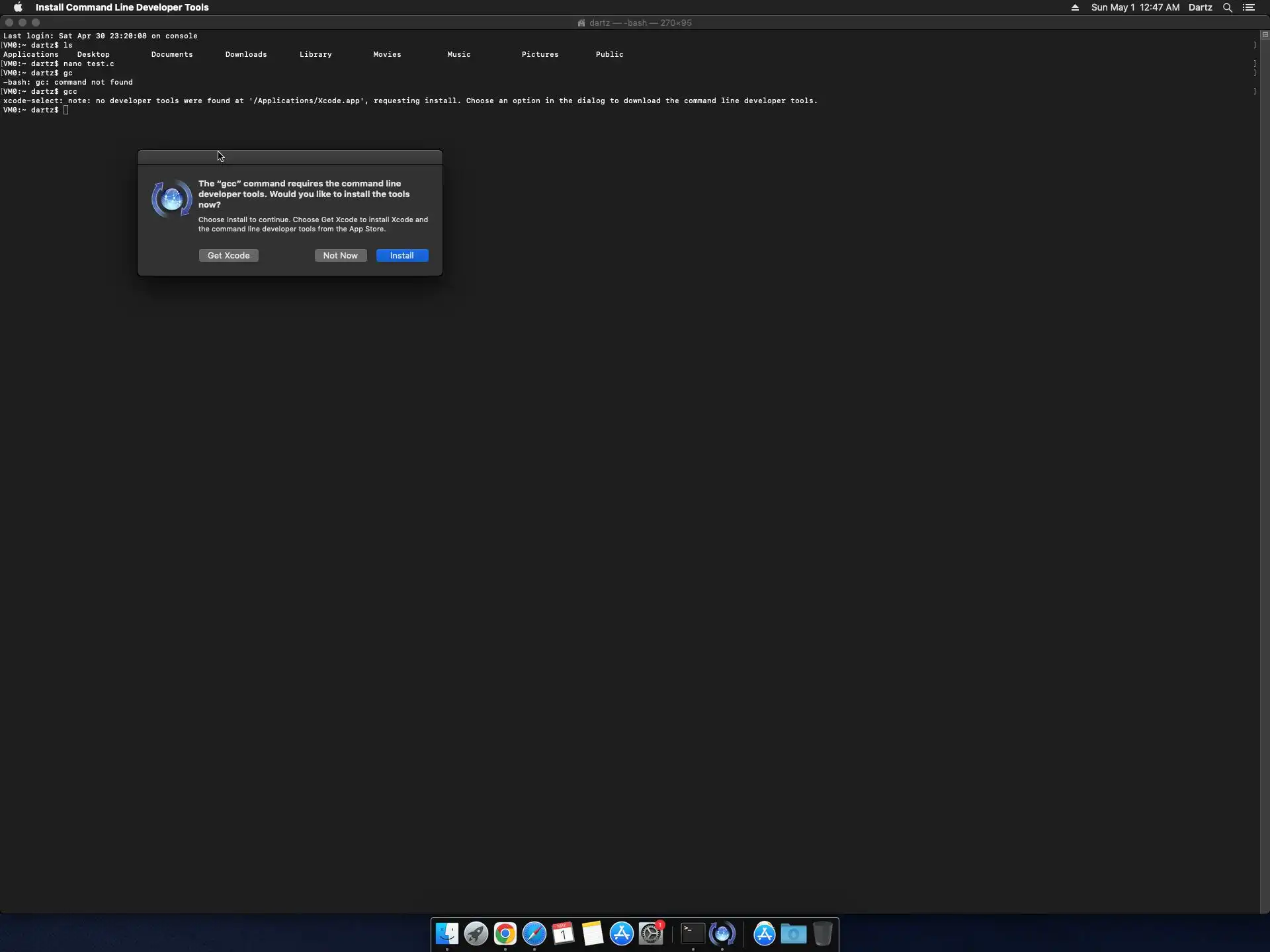Screen dimensions: 1270x952
Task: Launch Google Chrome from the dock
Action: pyautogui.click(x=505, y=933)
